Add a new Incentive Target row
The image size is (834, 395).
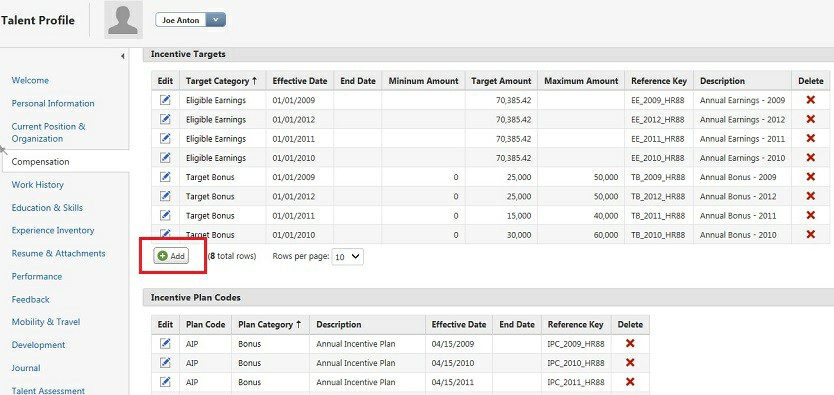171,256
